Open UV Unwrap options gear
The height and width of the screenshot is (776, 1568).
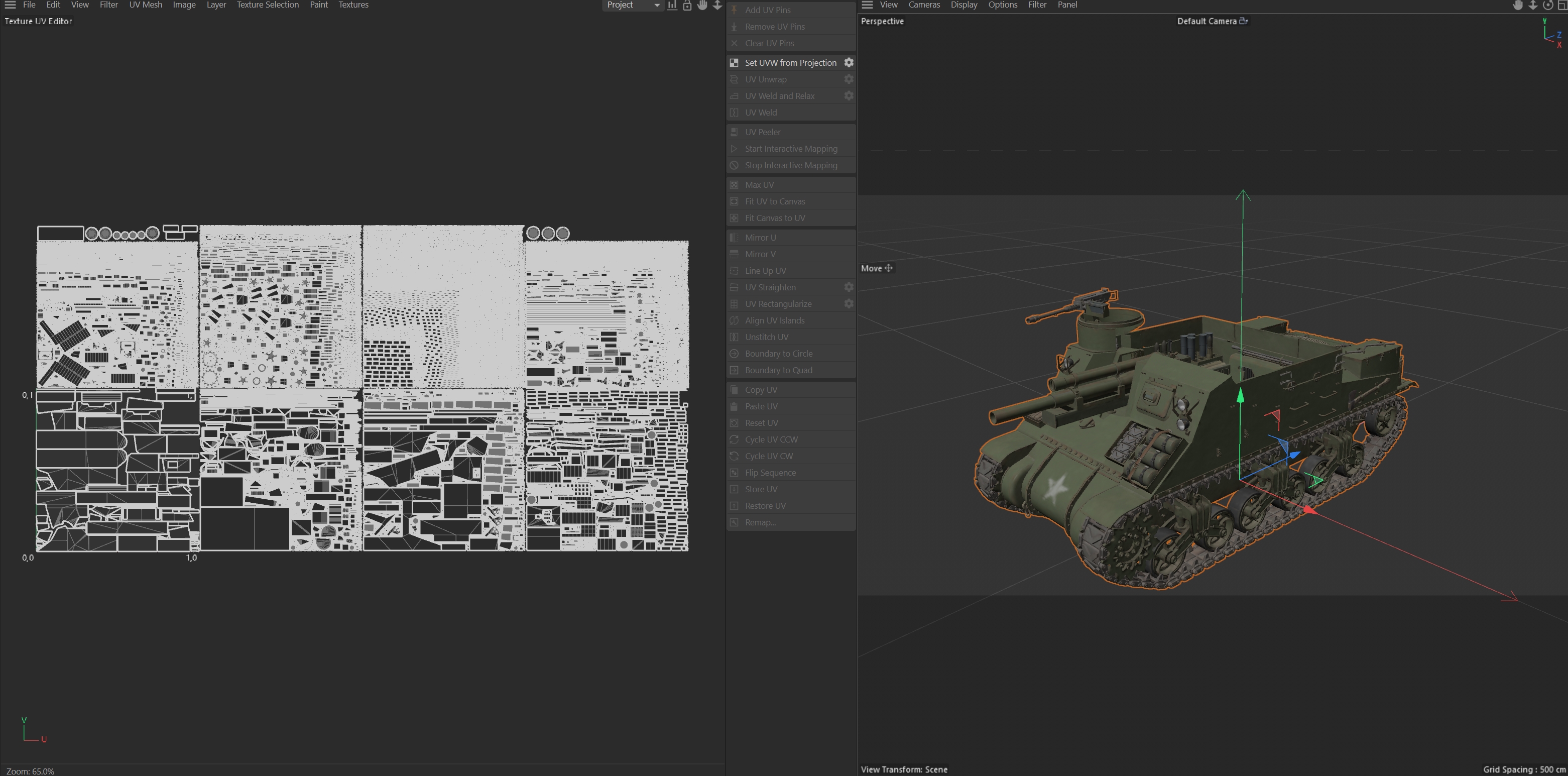(849, 79)
